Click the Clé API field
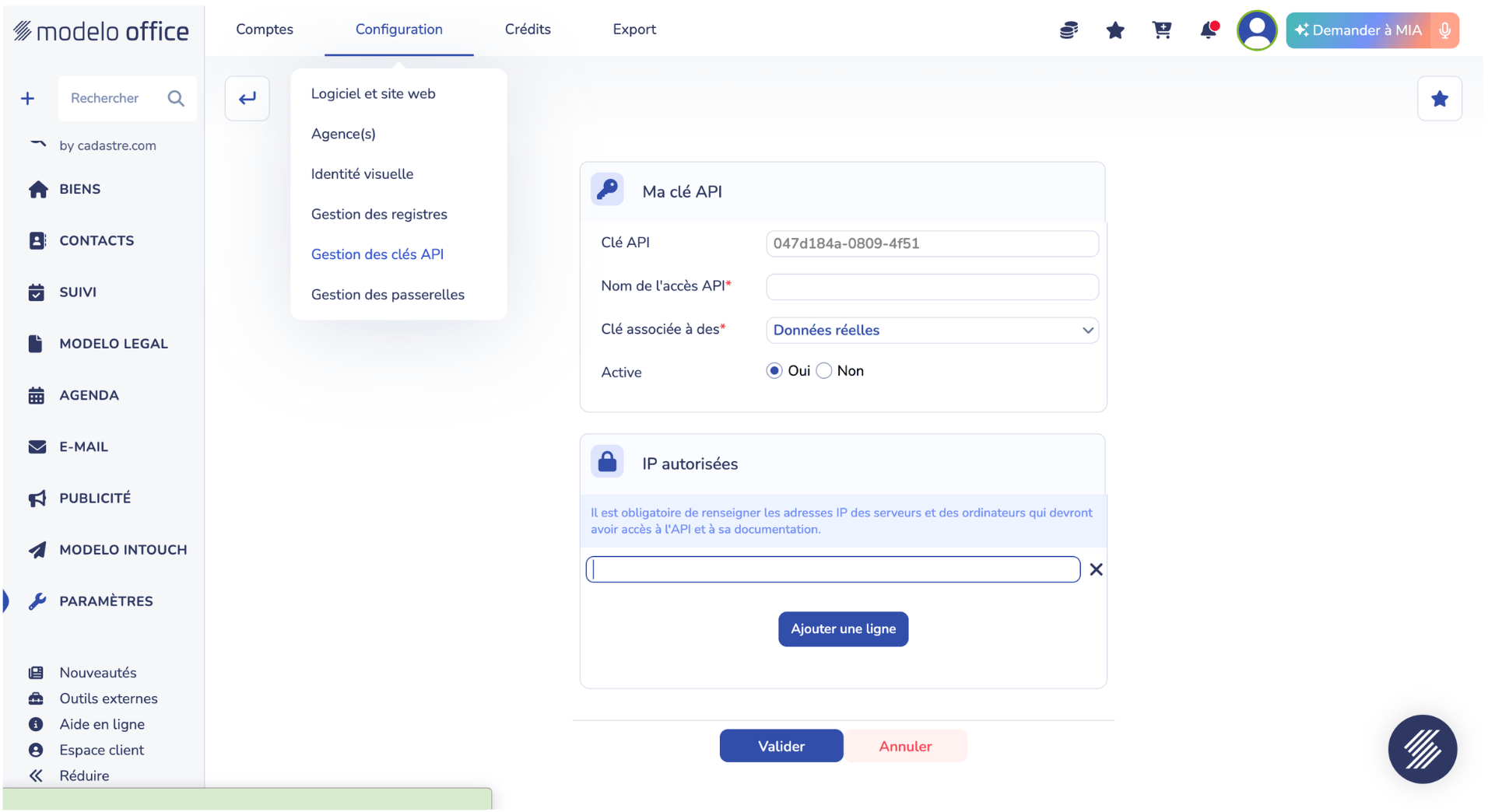 932,243
